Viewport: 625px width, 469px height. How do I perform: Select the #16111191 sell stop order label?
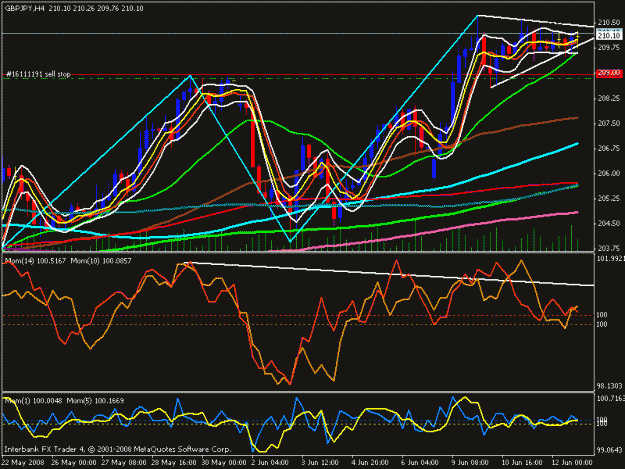pos(38,74)
